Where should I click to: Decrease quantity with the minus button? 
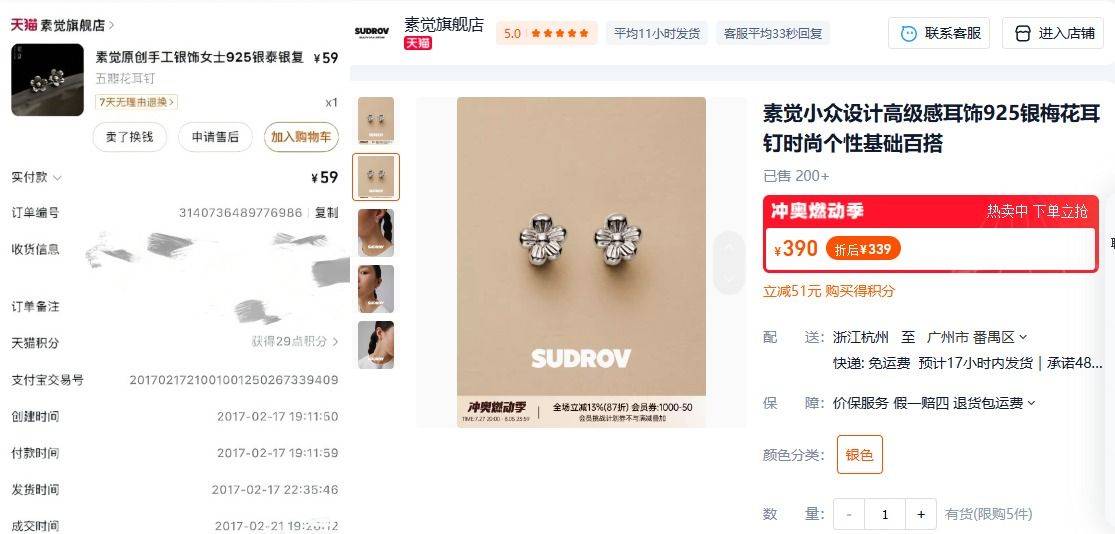point(849,514)
